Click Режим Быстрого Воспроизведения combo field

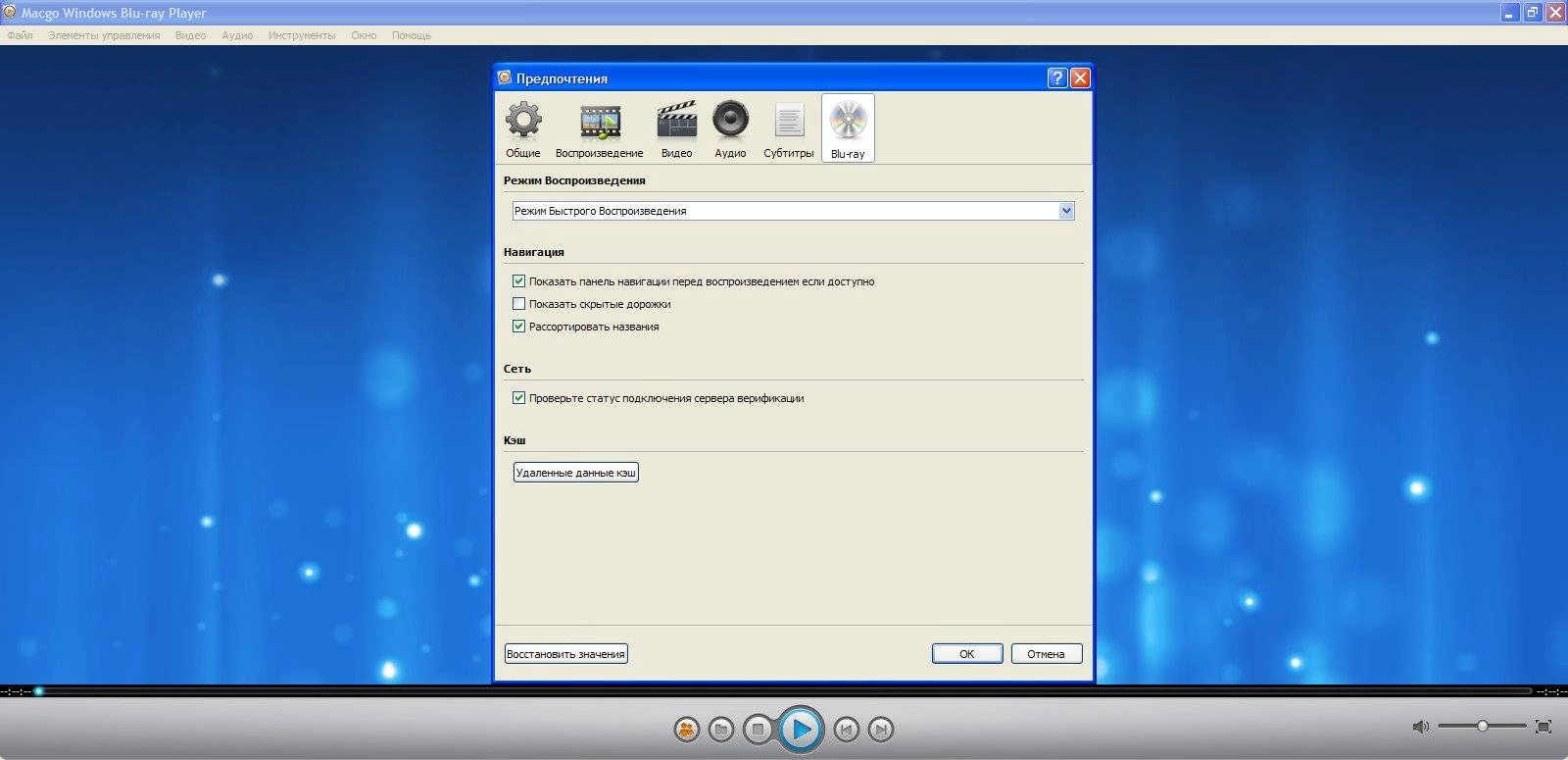[x=794, y=211]
